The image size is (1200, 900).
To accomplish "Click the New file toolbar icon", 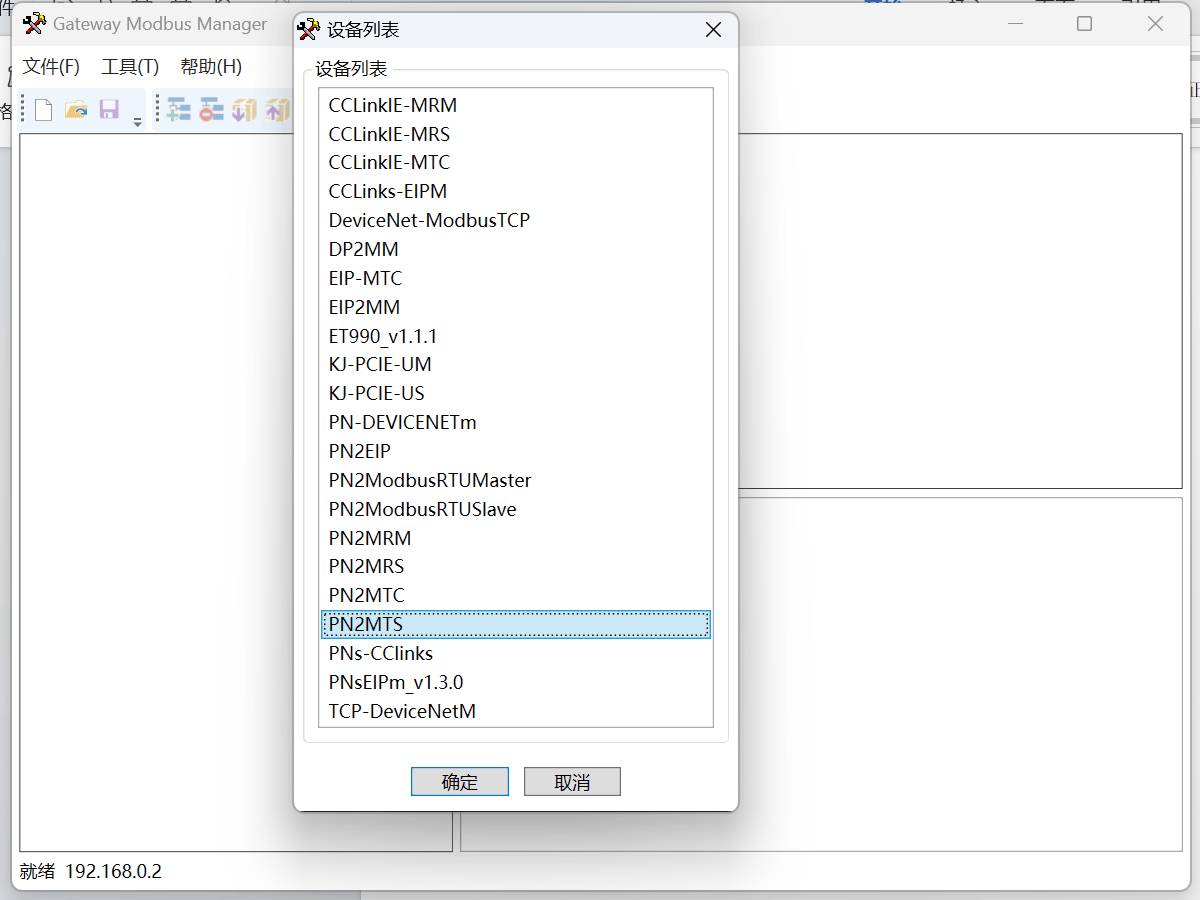I will pos(43,110).
